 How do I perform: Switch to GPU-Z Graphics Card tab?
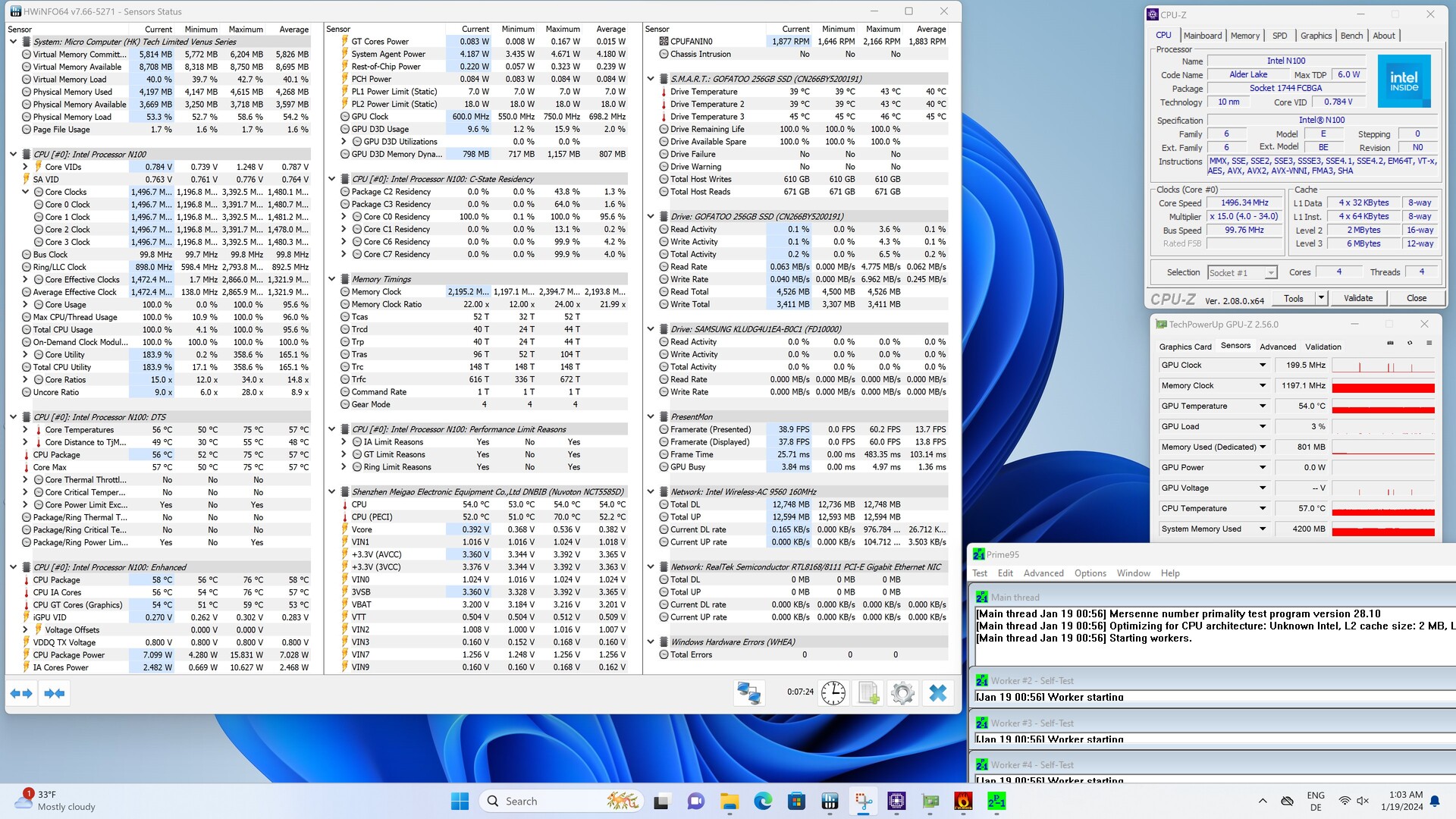[x=1185, y=347]
